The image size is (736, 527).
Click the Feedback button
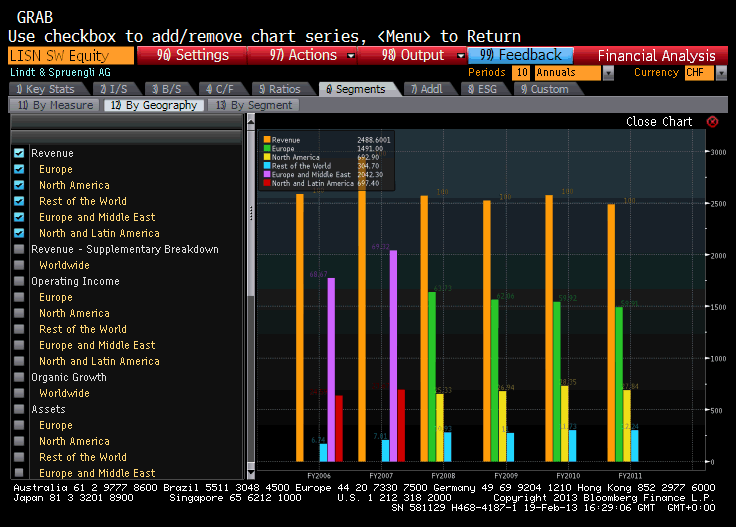[520, 56]
